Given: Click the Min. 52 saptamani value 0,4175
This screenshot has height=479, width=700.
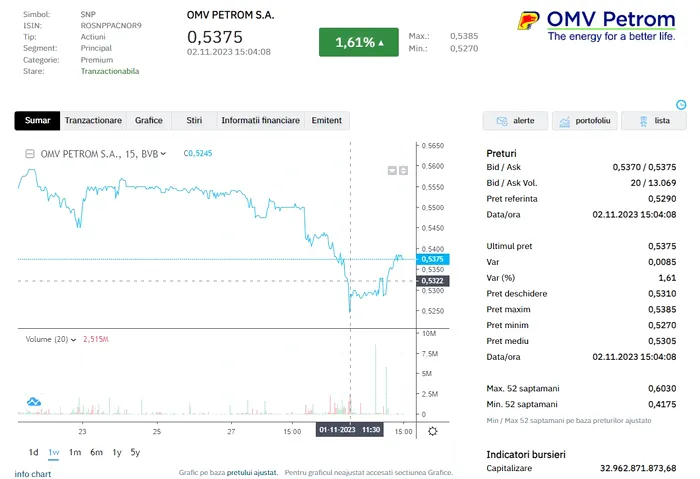Looking at the screenshot, I should click(x=662, y=404).
